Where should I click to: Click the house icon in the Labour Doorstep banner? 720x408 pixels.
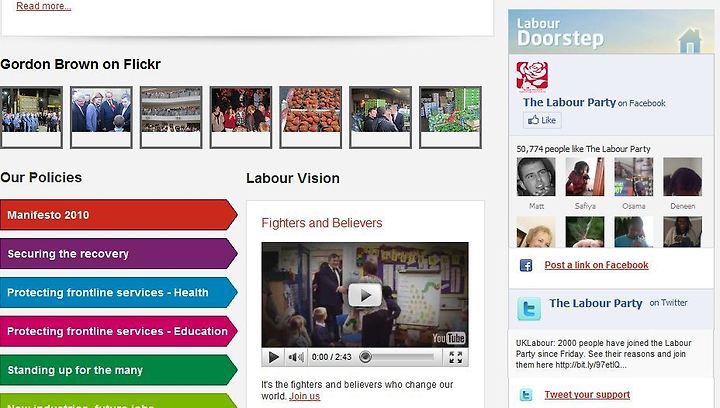(x=690, y=40)
